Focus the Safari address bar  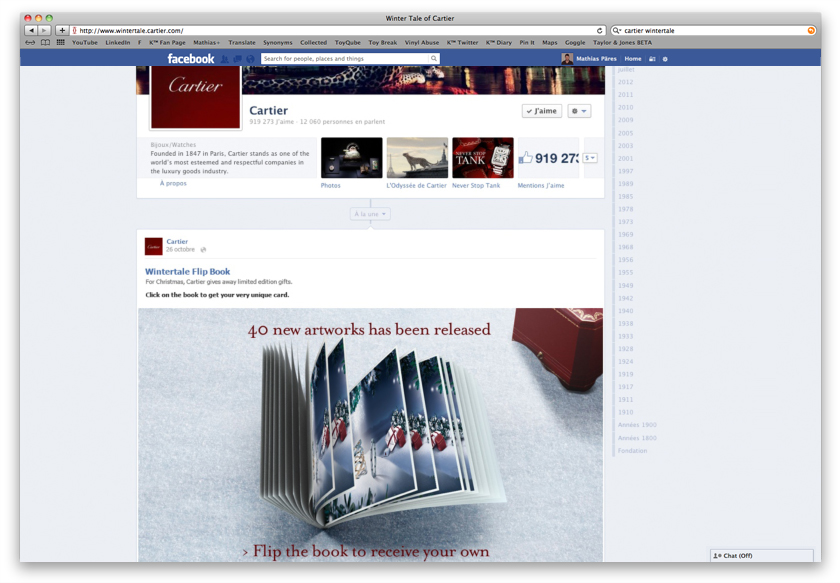pyautogui.click(x=338, y=31)
